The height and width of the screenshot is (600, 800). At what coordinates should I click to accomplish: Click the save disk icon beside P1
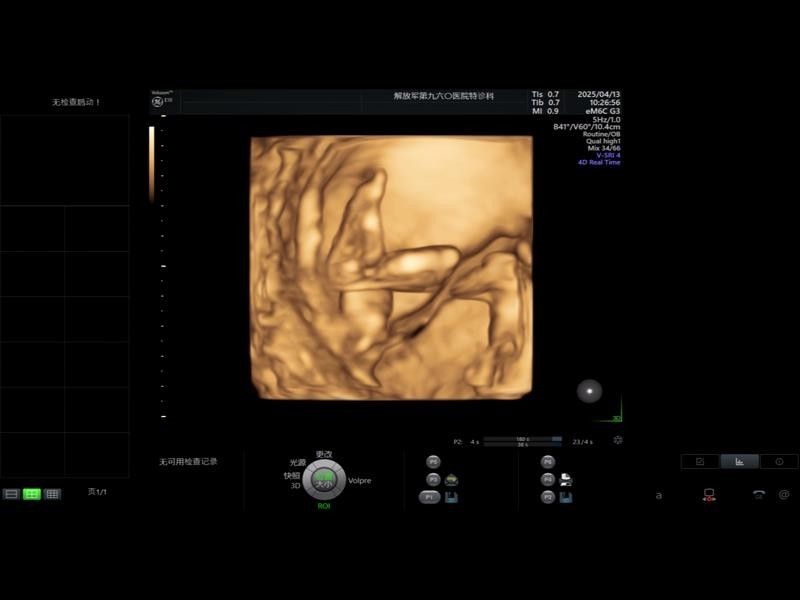point(451,497)
